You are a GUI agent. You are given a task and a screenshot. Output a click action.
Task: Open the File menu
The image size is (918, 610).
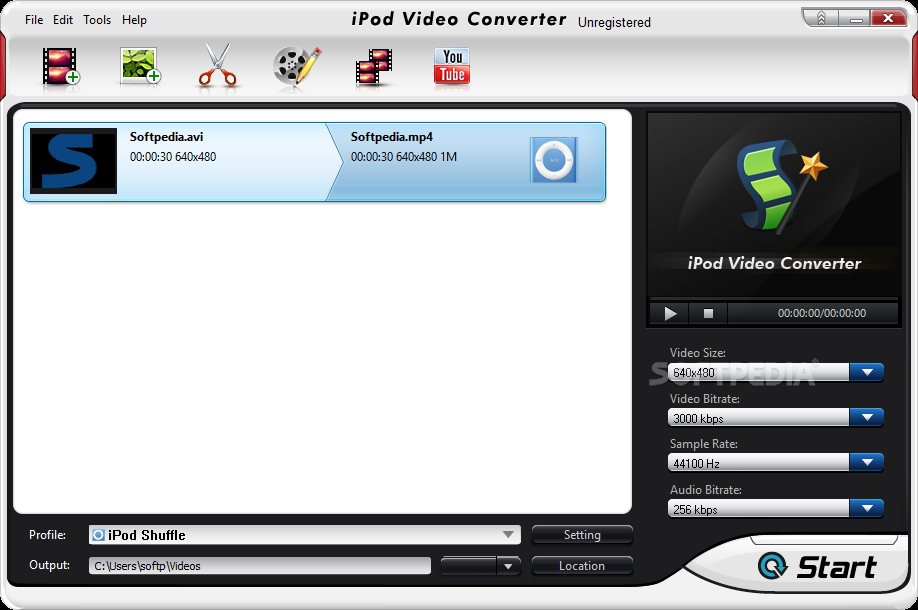click(x=34, y=20)
